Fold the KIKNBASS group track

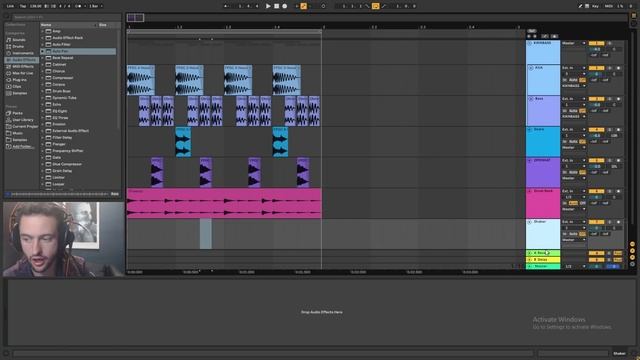(530, 43)
